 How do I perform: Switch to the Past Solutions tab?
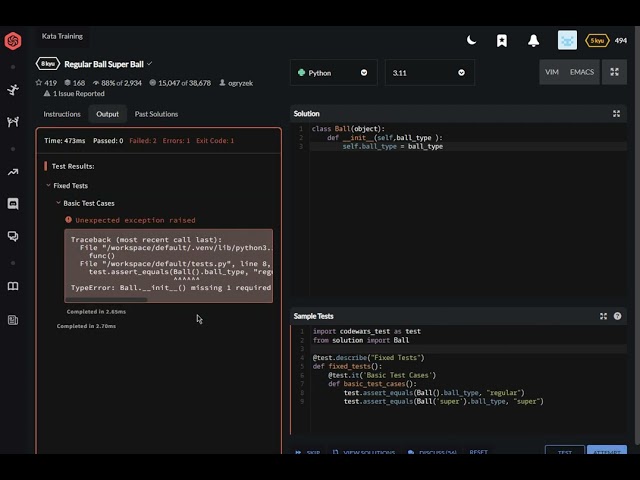click(x=156, y=114)
